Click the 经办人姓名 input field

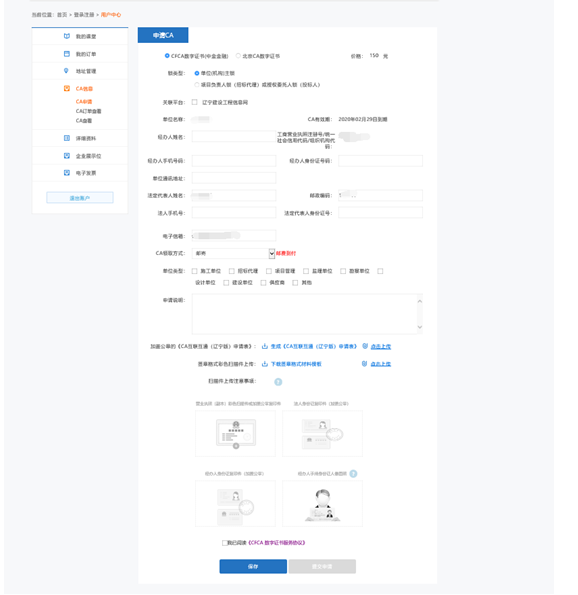point(234,137)
